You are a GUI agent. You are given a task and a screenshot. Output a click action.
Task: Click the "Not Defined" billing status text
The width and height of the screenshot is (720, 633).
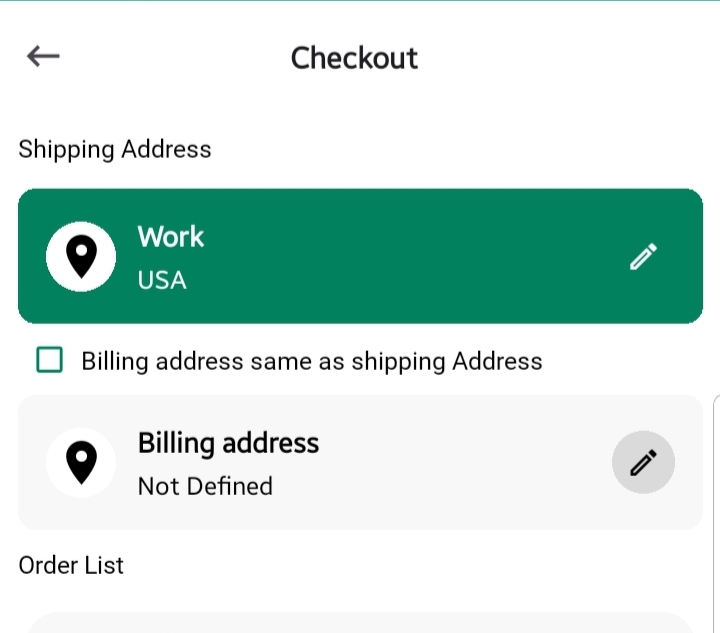pyautogui.click(x=205, y=486)
